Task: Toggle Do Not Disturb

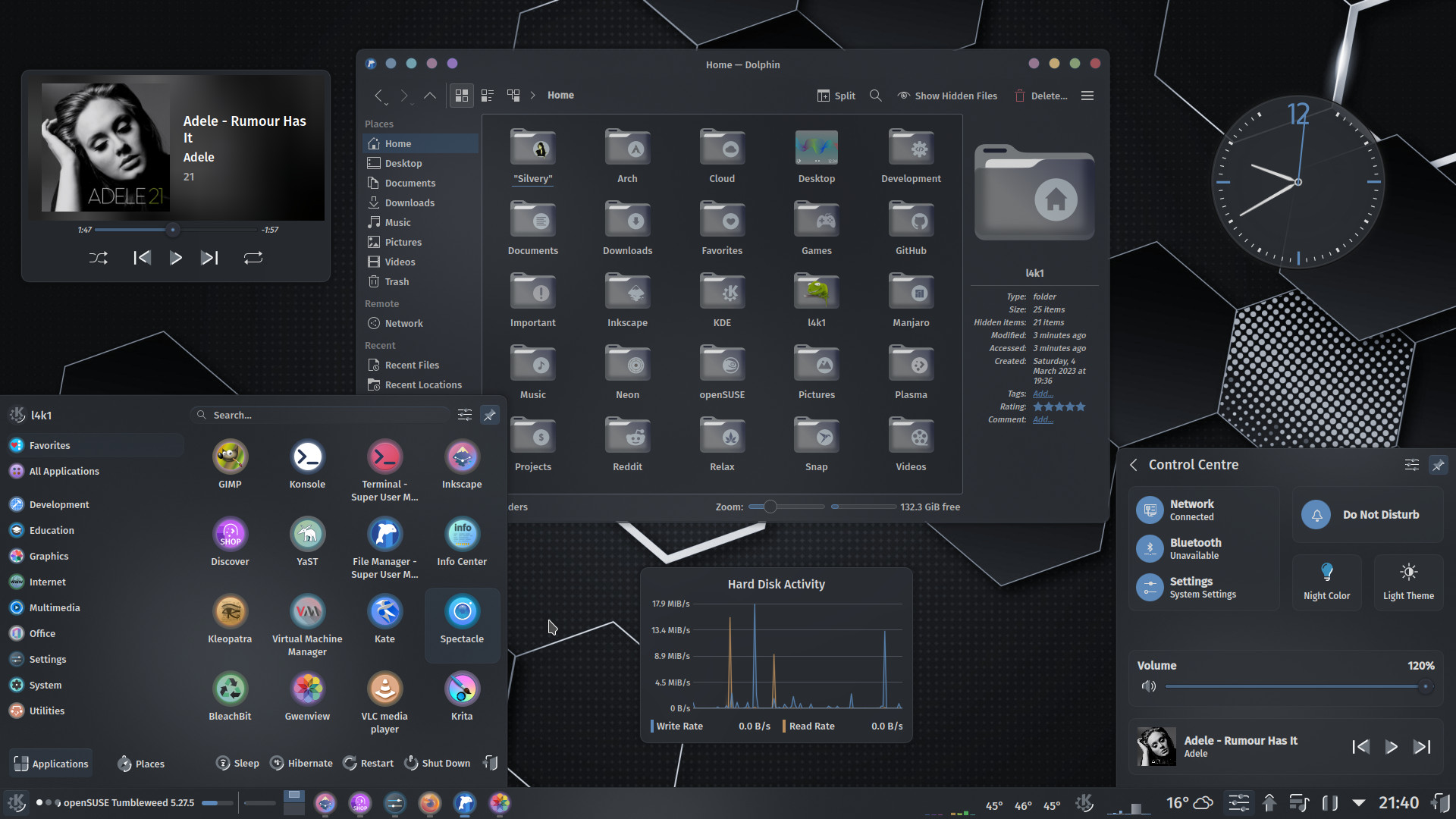Action: (1367, 515)
